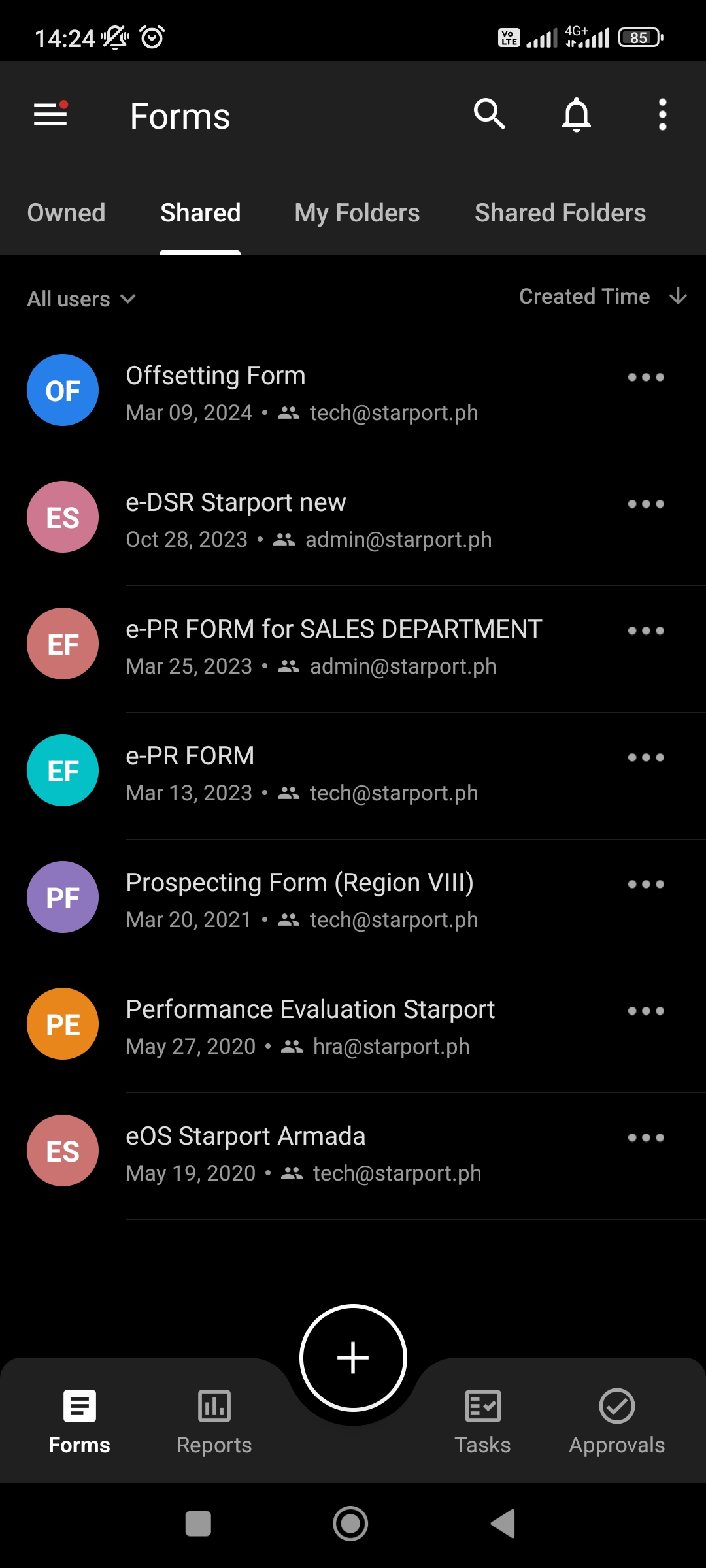Image resolution: width=706 pixels, height=1568 pixels.
Task: Show options for Performance Evaluation Starport
Action: pyautogui.click(x=646, y=1011)
